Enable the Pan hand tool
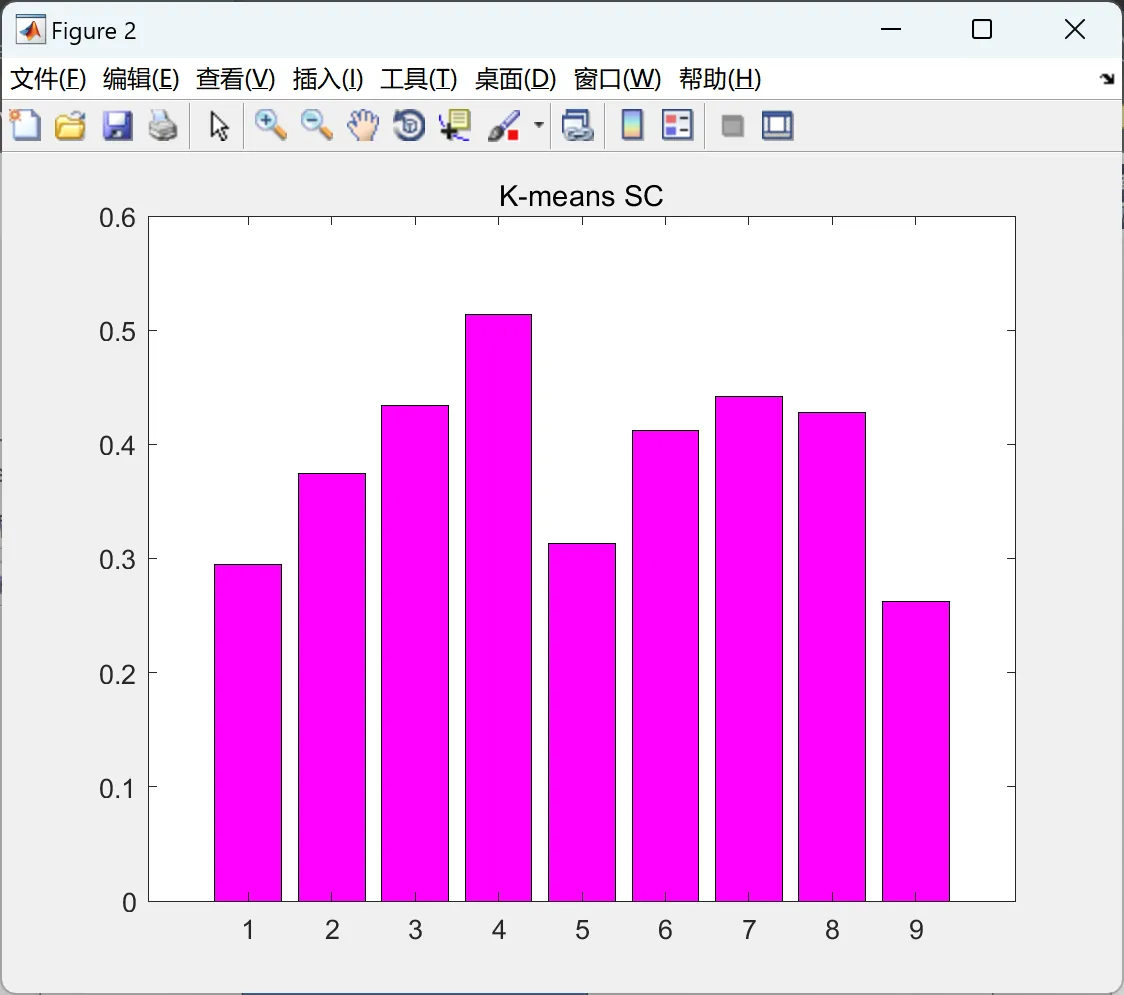The image size is (1124, 995). [x=363, y=125]
